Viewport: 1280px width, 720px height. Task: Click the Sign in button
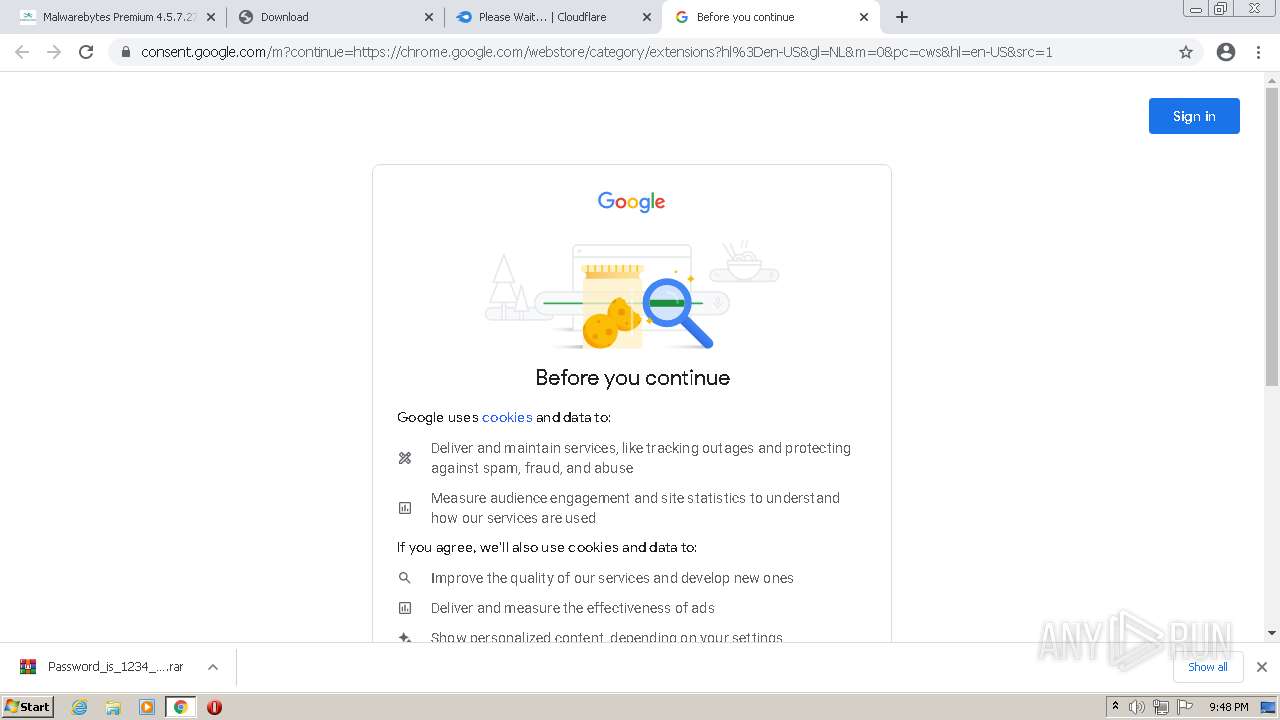tap(1194, 116)
